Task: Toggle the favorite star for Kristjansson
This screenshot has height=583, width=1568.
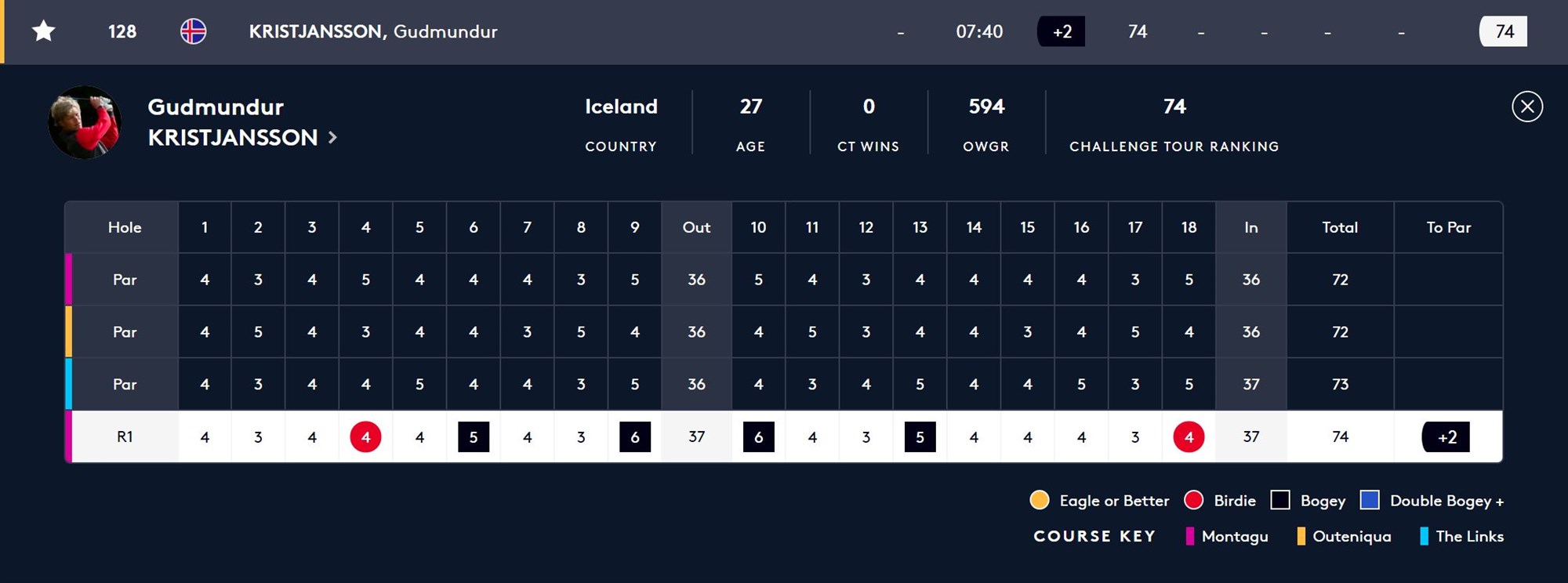Action: 44,31
